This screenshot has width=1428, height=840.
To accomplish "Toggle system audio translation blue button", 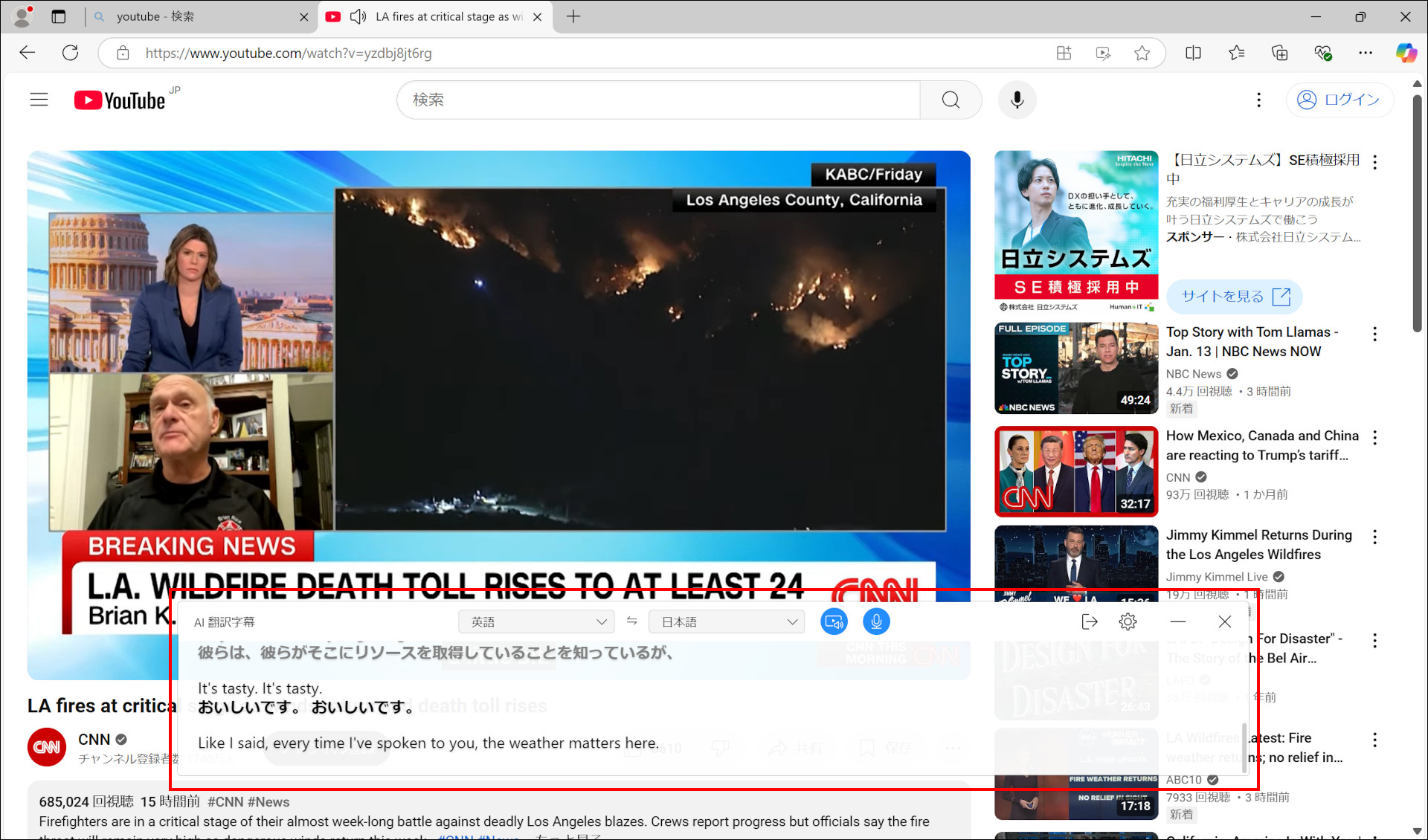I will [x=834, y=621].
